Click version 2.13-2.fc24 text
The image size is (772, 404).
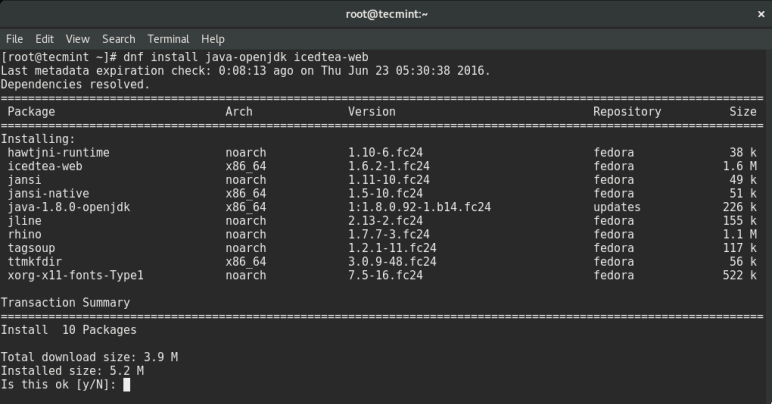[x=386, y=221]
